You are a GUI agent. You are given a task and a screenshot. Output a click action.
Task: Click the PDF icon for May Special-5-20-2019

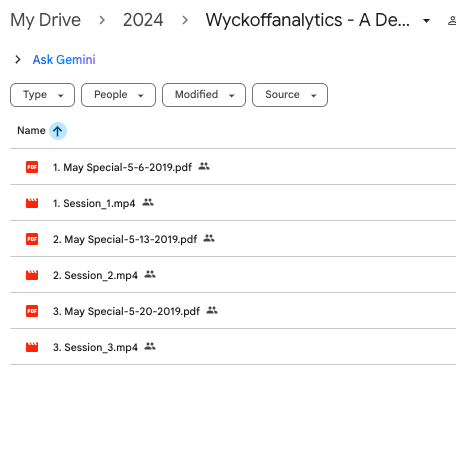tap(32, 311)
